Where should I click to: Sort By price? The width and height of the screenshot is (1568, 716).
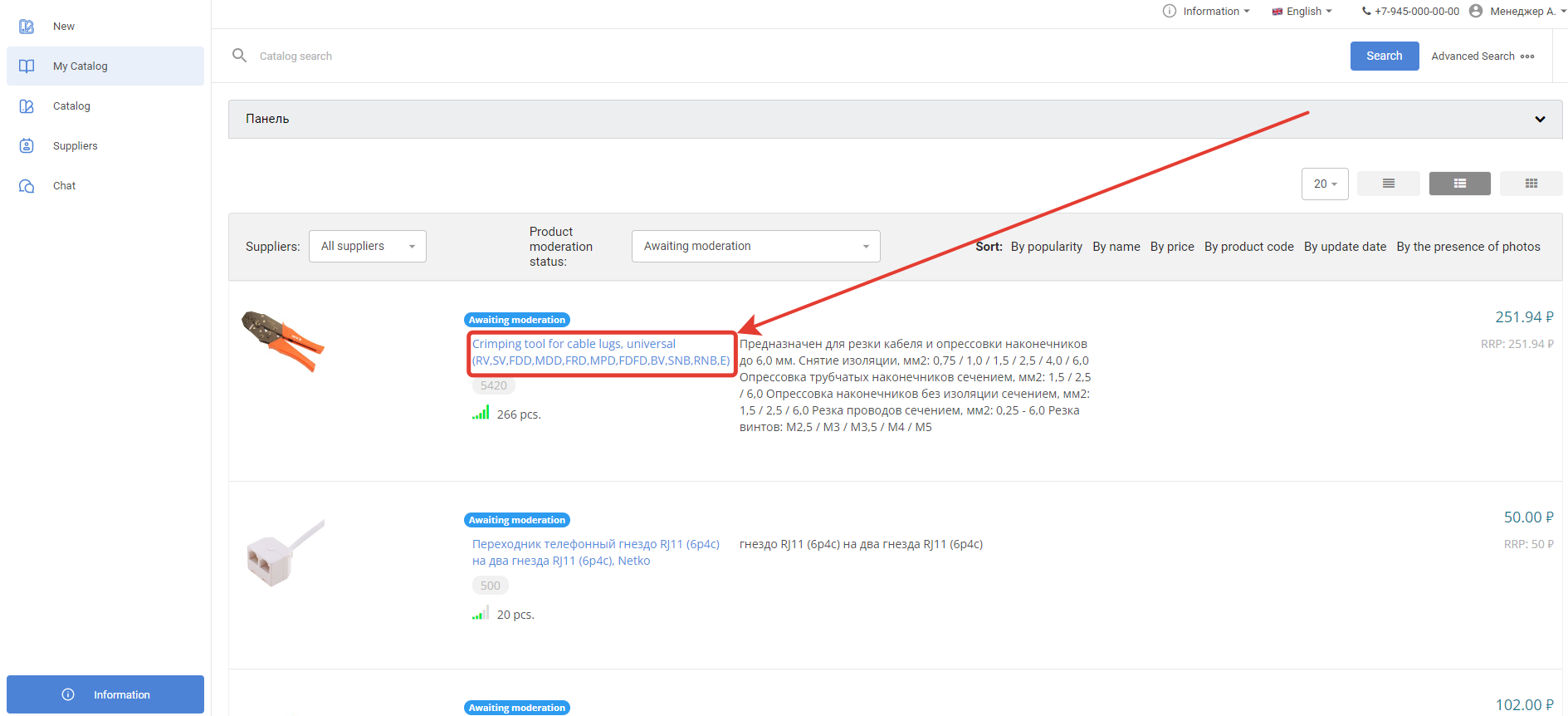pyautogui.click(x=1172, y=247)
